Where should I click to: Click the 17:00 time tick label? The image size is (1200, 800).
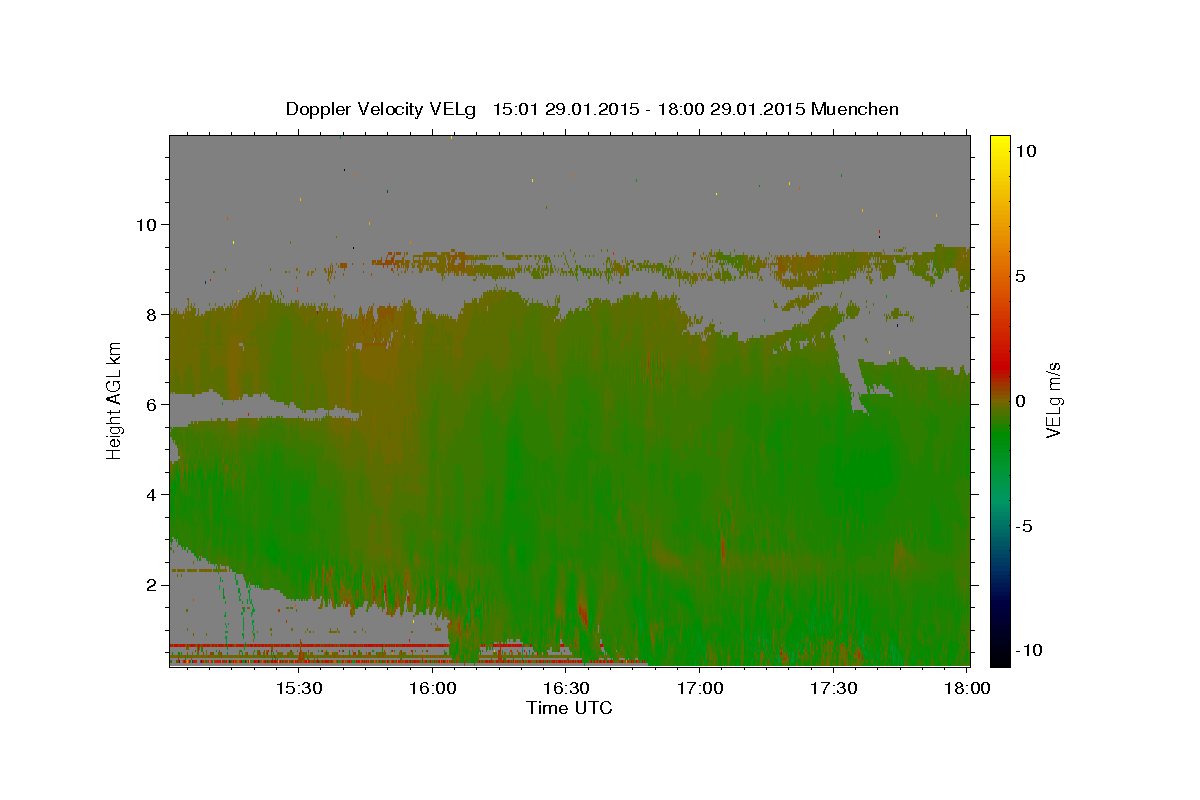(x=700, y=688)
